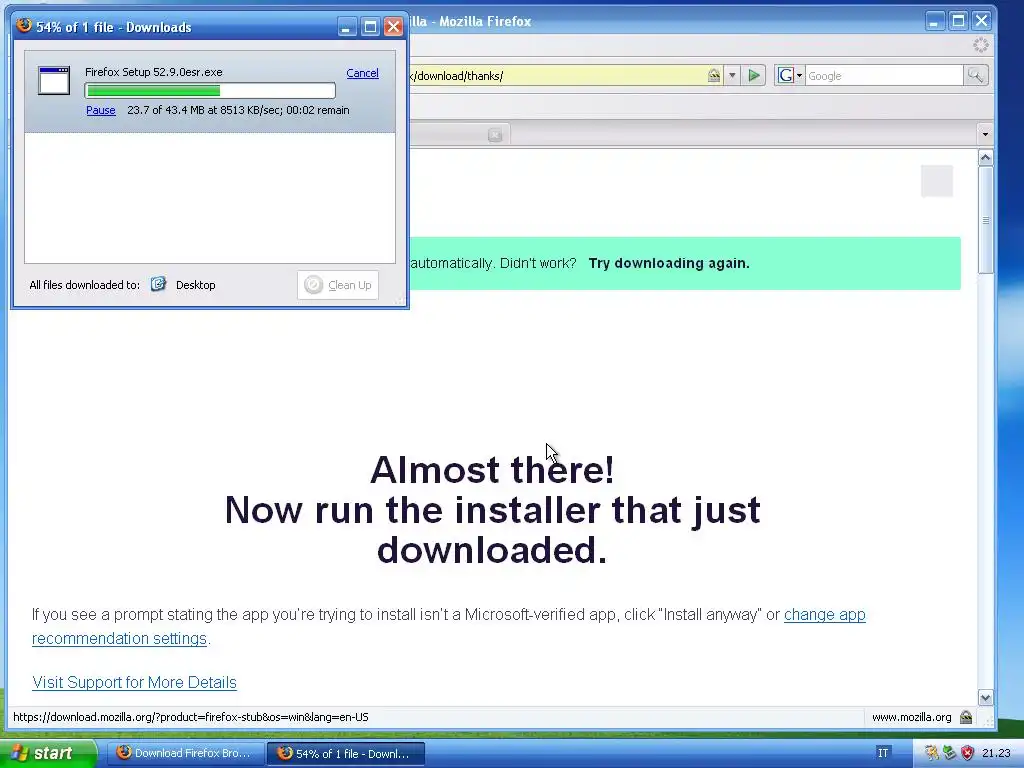The height and width of the screenshot is (768, 1024).
Task: Open the Desktop download folder icon
Action: [x=159, y=284]
